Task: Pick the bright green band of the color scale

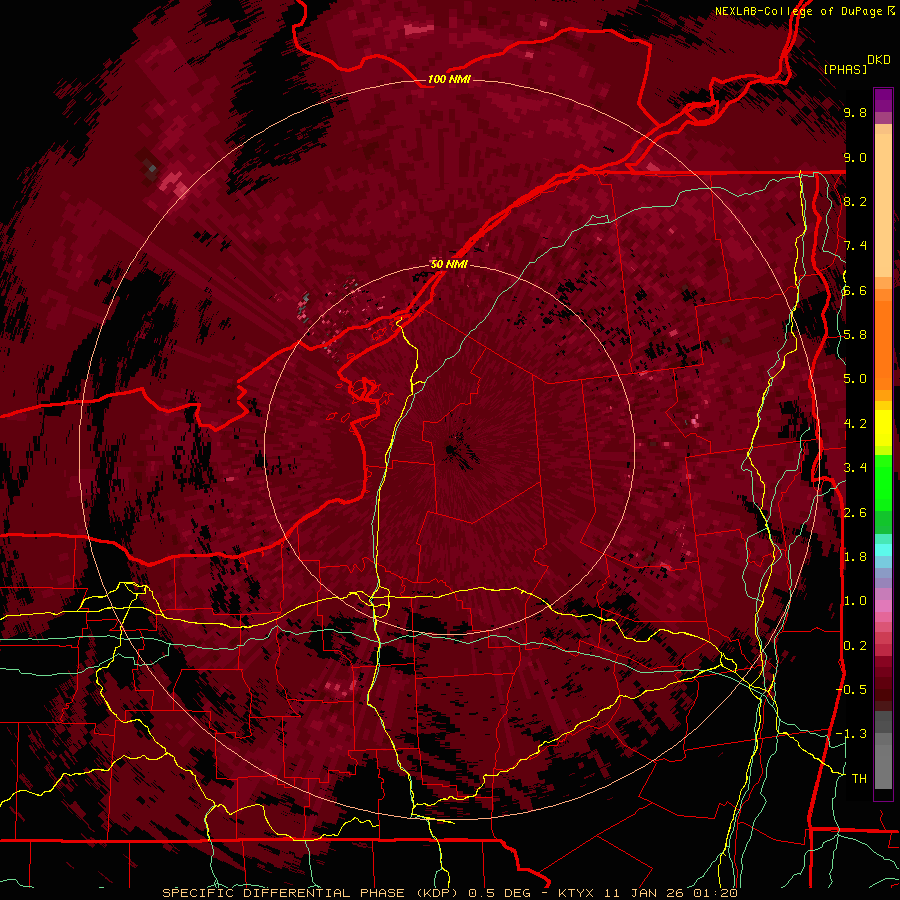Action: click(x=883, y=481)
